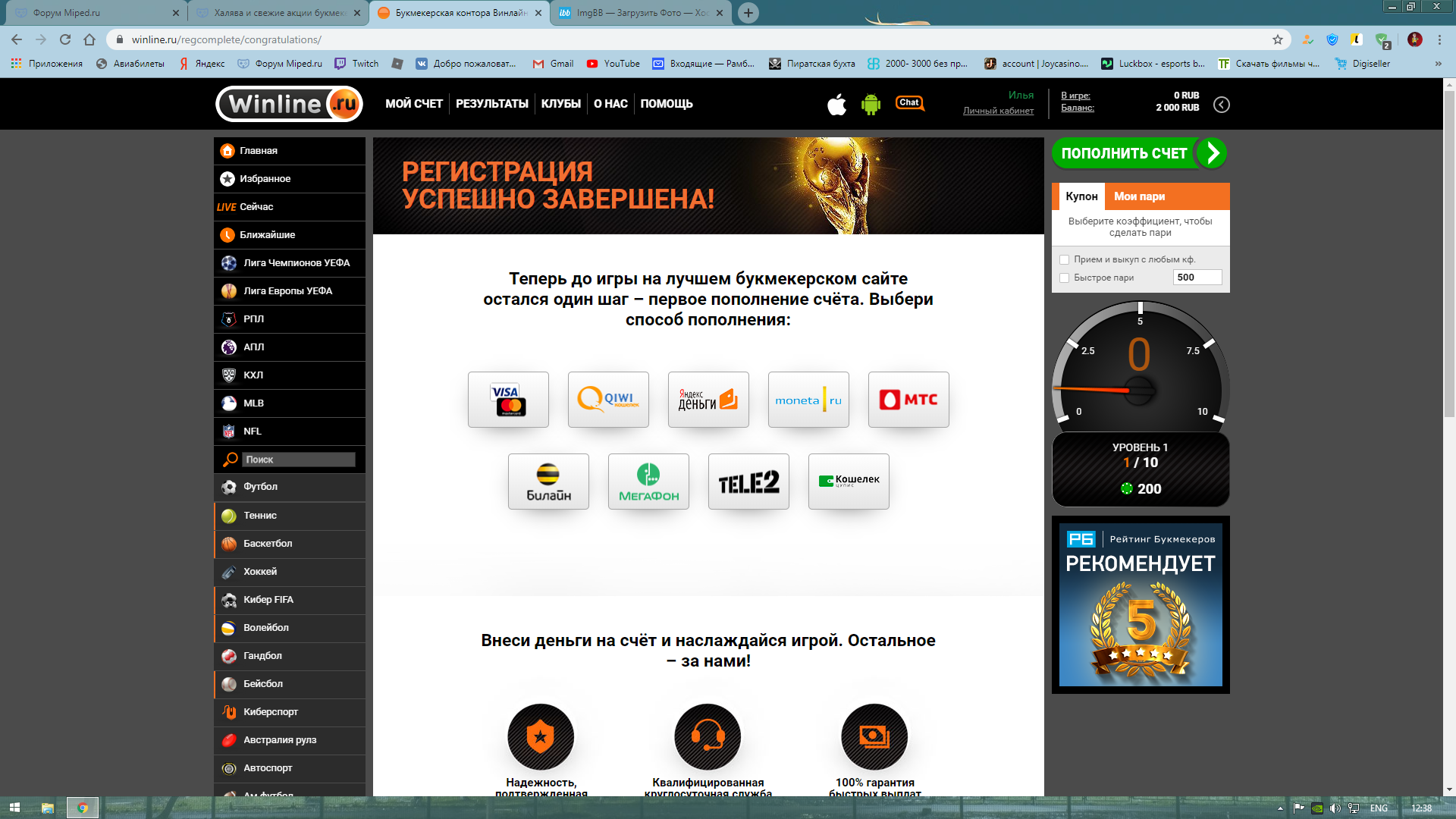The height and width of the screenshot is (819, 1456).
Task: Click the volume icon in system tray
Action: point(1335,808)
